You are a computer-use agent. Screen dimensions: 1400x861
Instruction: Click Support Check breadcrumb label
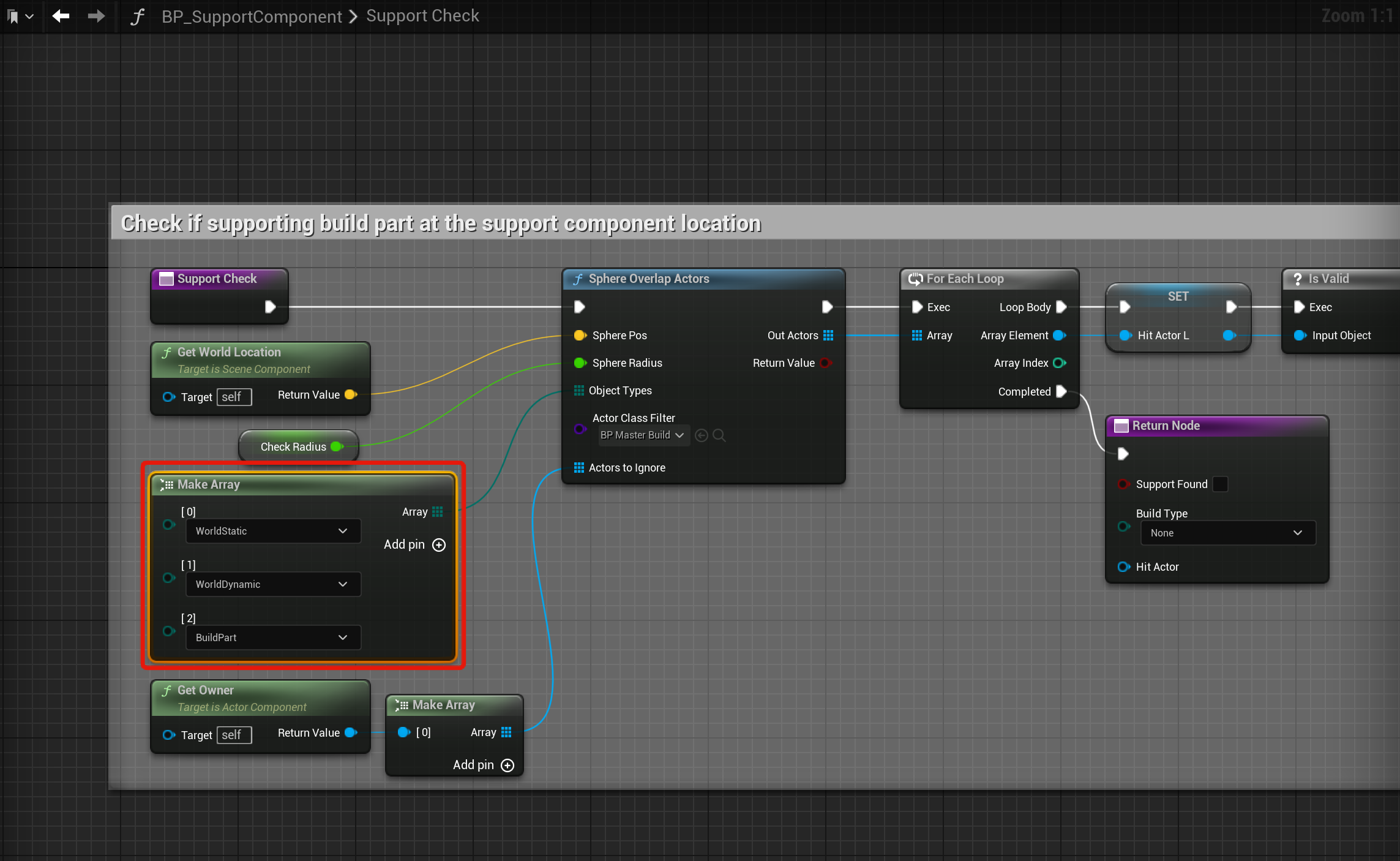click(422, 16)
